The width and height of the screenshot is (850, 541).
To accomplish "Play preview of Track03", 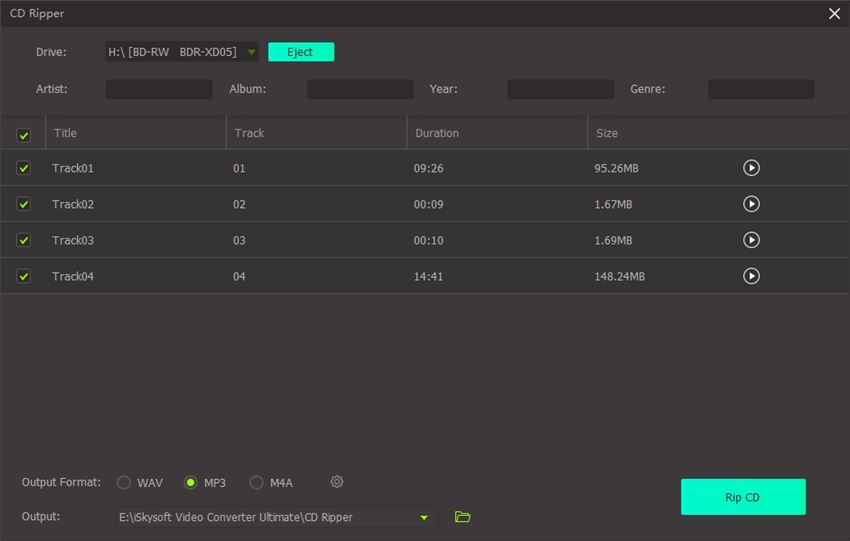I will (x=751, y=240).
